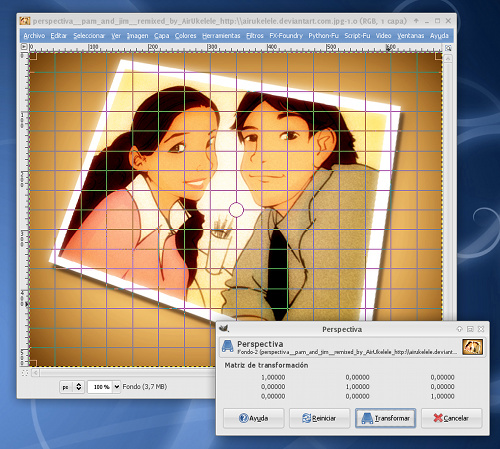Open the Editar menu

pos(59,36)
